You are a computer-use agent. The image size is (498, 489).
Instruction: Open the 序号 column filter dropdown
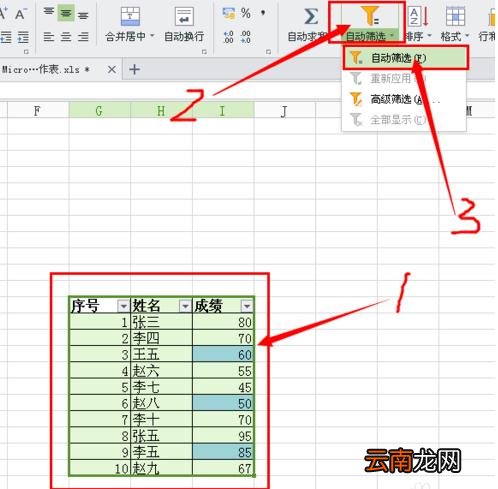coord(123,305)
